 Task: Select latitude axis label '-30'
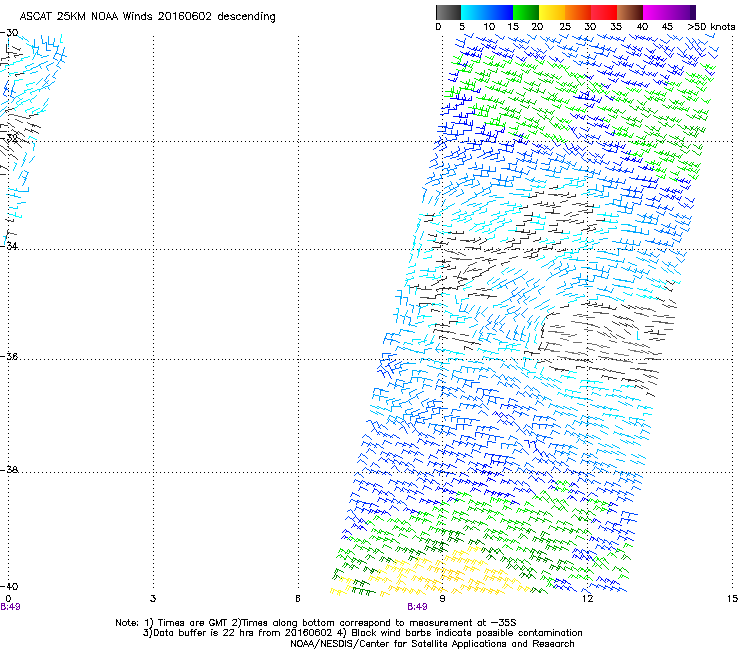pyautogui.click(x=10, y=33)
